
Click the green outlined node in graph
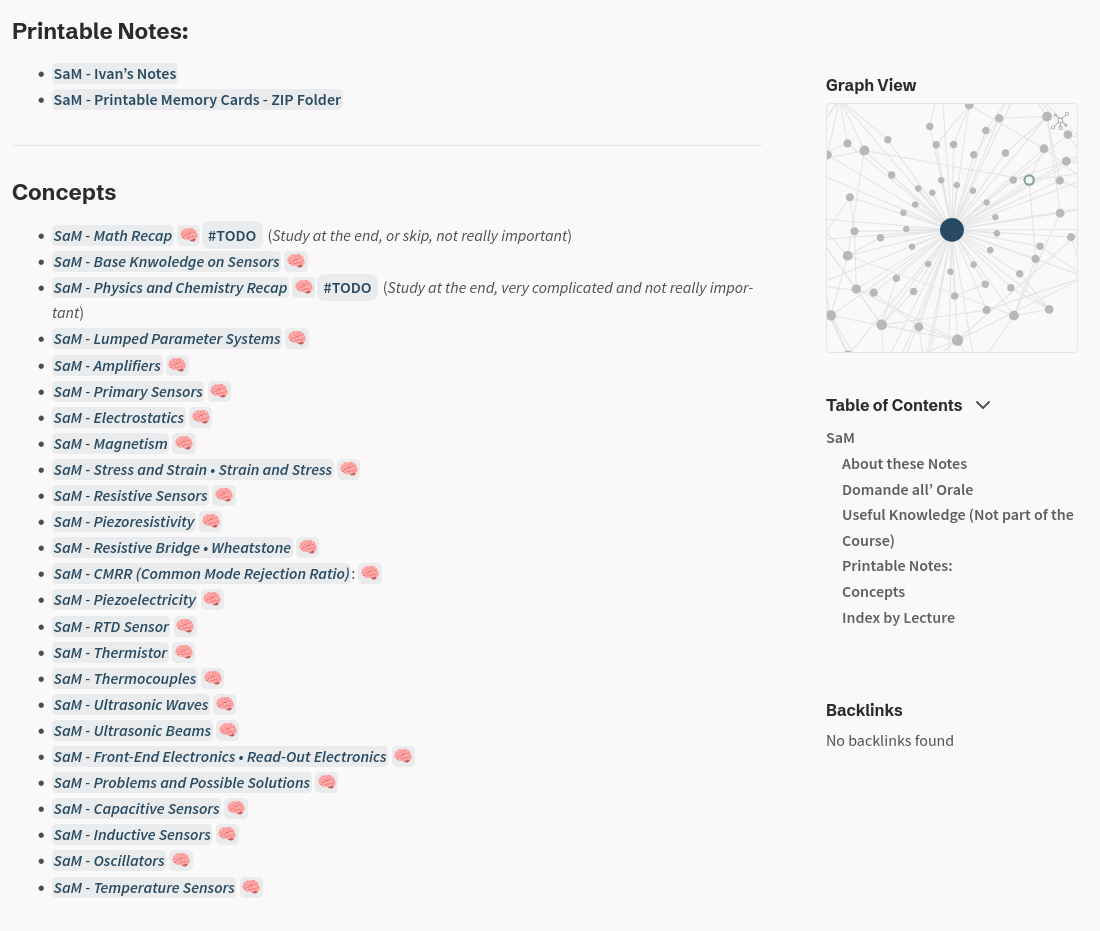1029,180
